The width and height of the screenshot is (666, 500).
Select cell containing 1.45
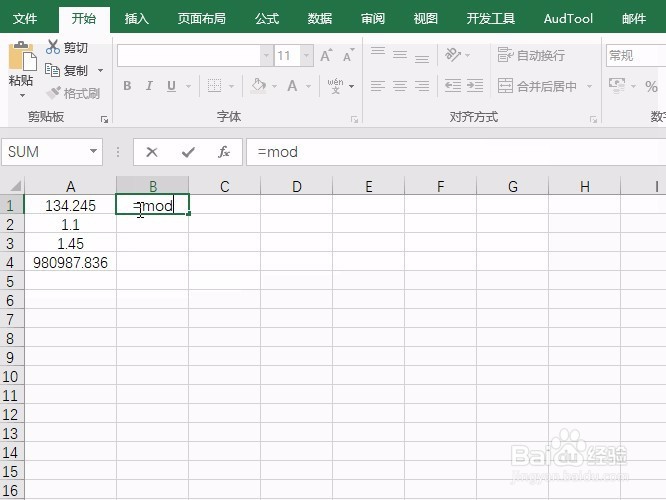[x=71, y=243]
